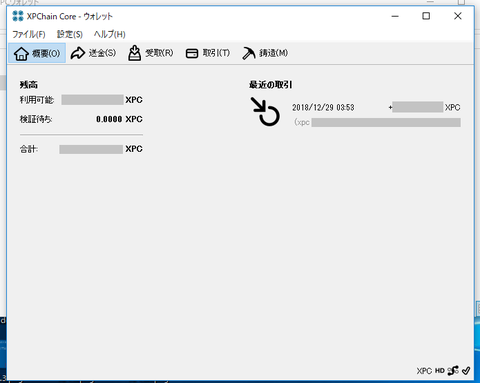The width and height of the screenshot is (480, 383).
Task: Close the XPChain Core wallet window
Action: (x=458, y=16)
